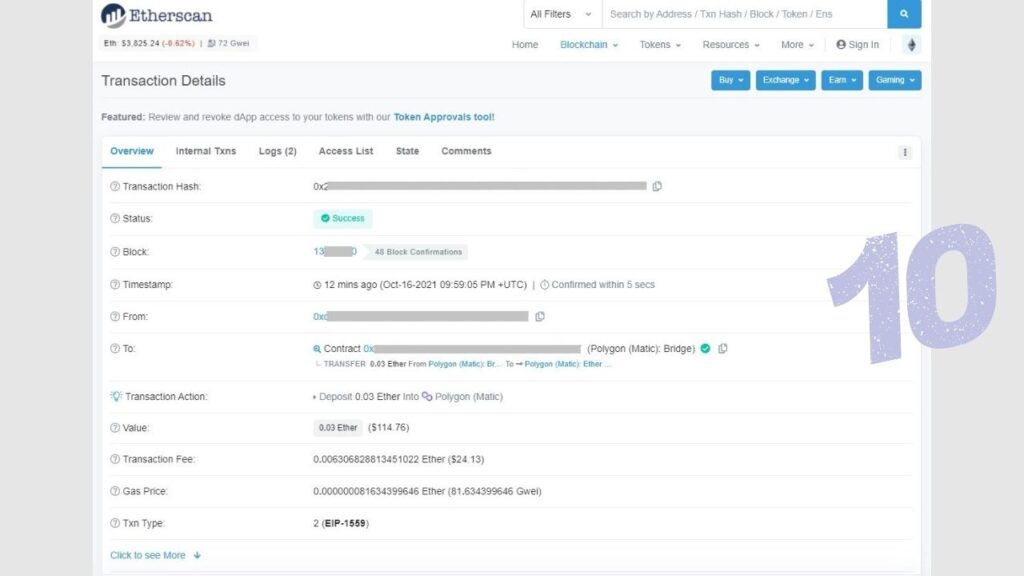Click help icon beside Timestamp
Viewport: 1024px width, 576px height.
[115, 285]
